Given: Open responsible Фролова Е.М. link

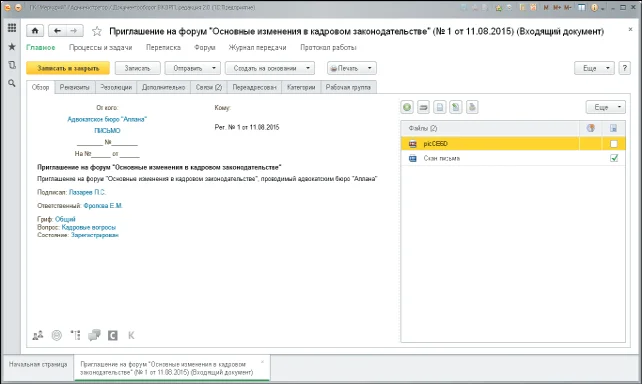Looking at the screenshot, I should point(103,206).
